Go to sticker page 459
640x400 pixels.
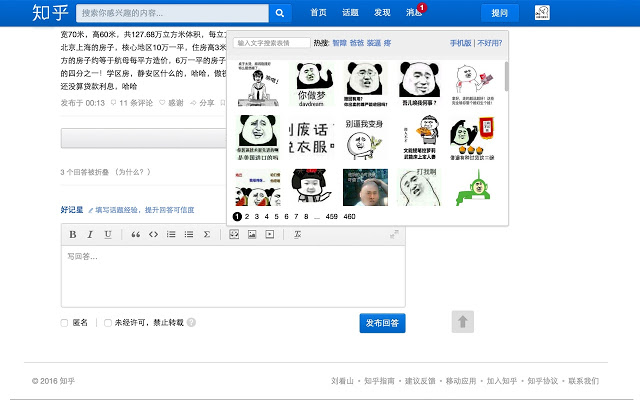pos(331,216)
